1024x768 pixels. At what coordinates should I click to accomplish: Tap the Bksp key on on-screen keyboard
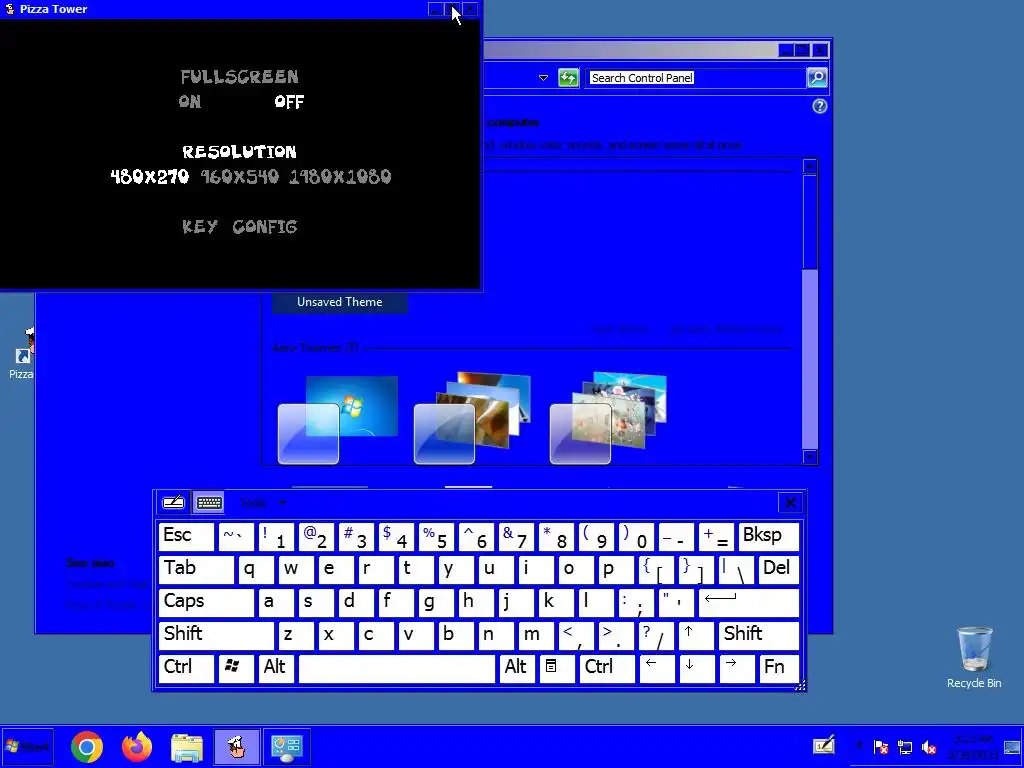pyautogui.click(x=769, y=536)
